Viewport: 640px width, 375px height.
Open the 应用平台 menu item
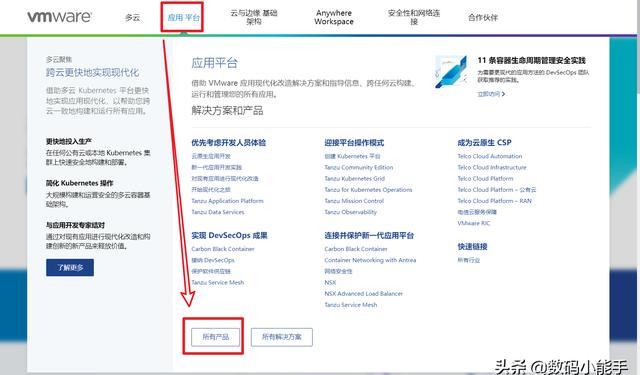184,17
